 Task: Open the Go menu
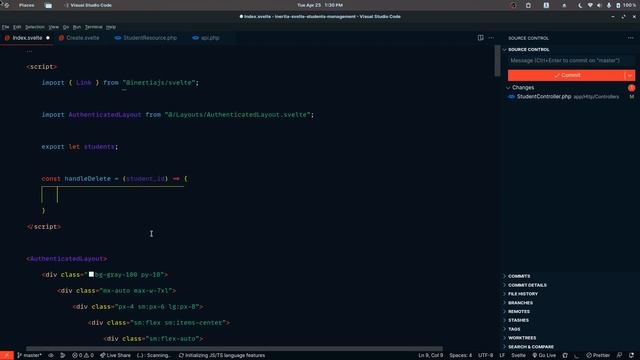[66, 27]
